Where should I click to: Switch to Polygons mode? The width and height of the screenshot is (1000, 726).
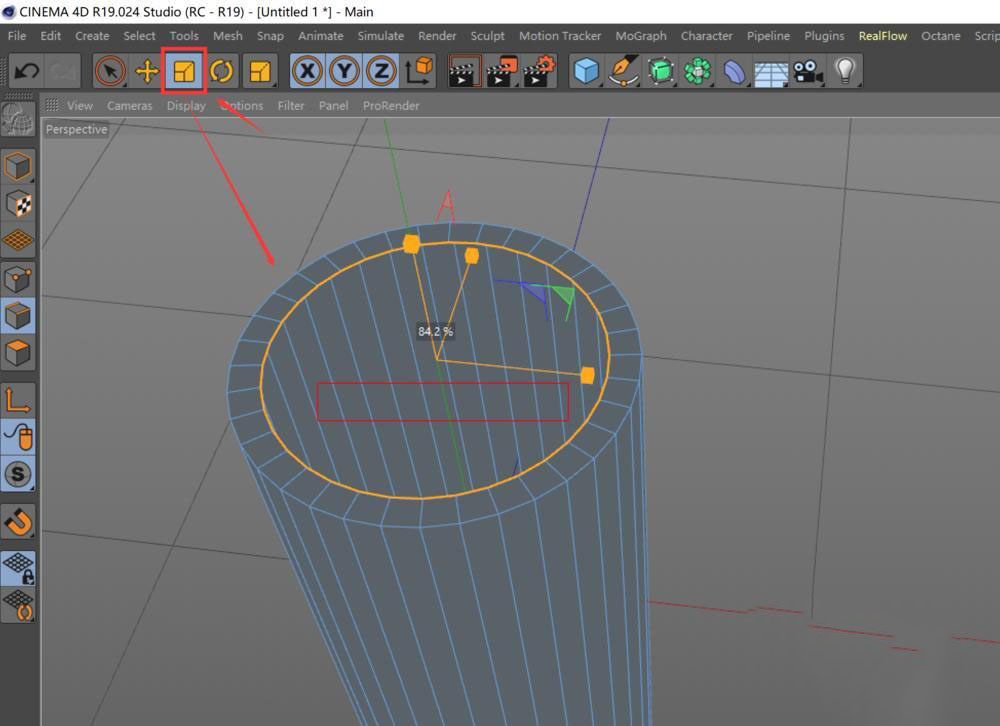click(18, 353)
